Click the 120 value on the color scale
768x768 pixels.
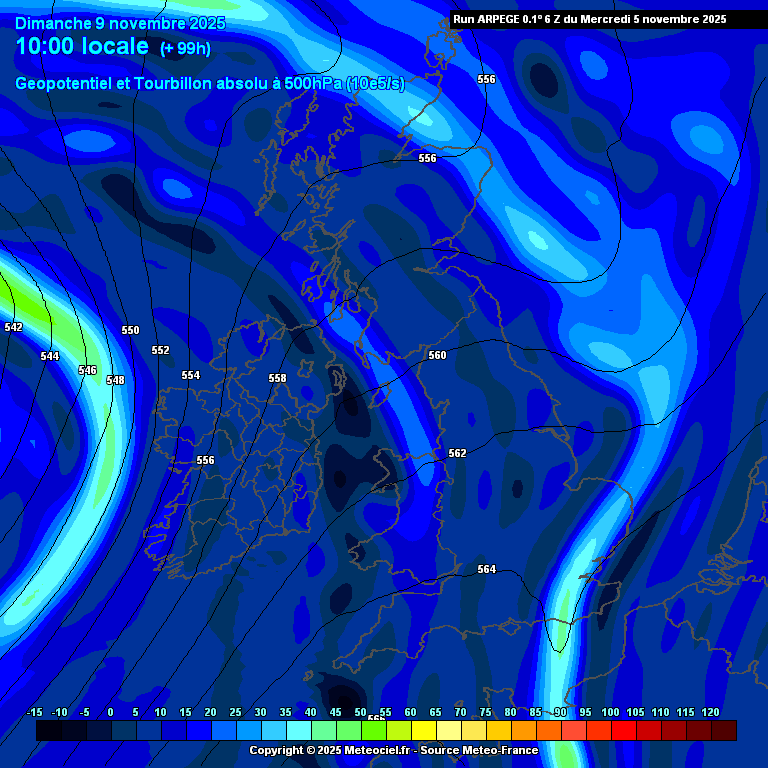[711, 711]
